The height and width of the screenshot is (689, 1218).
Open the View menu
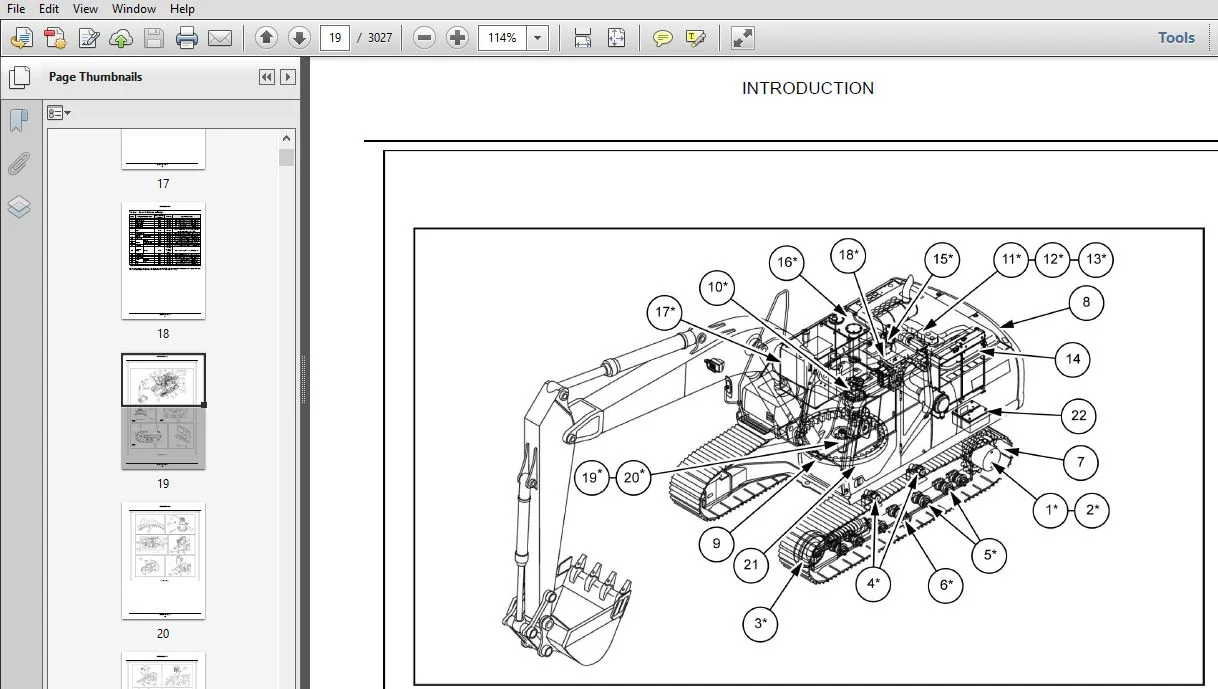(86, 9)
